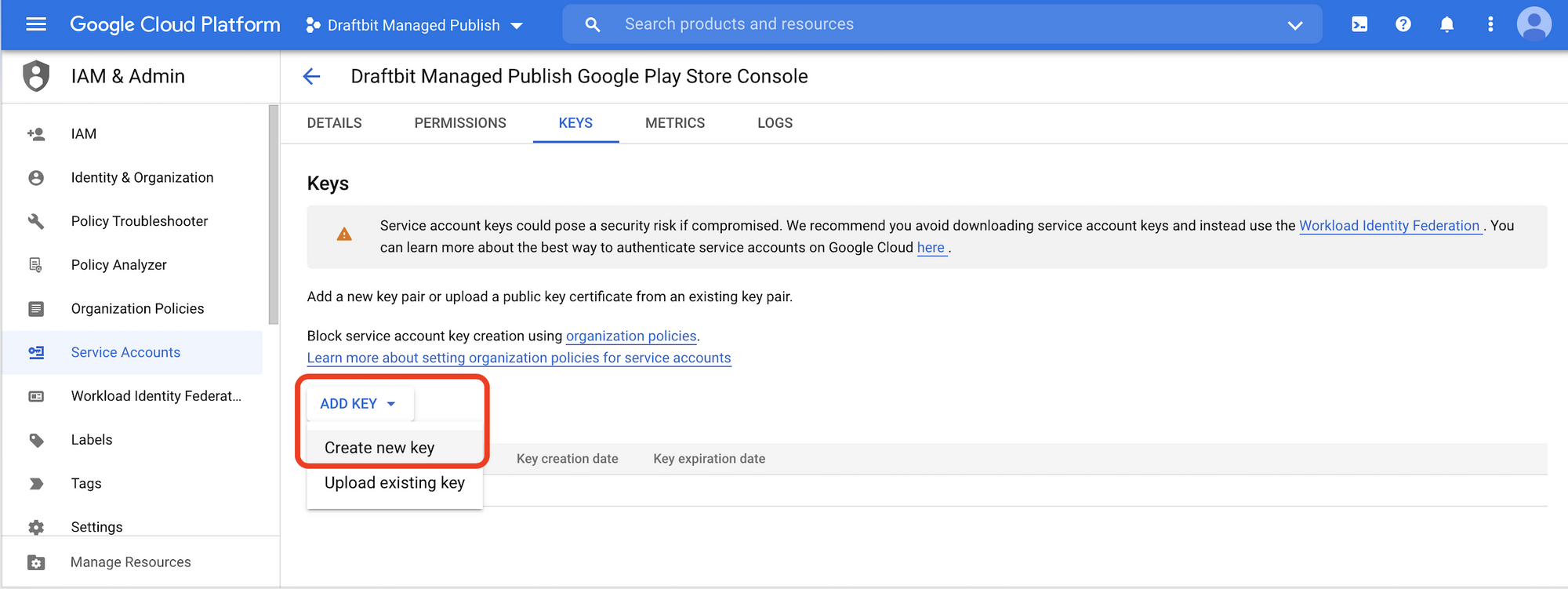Switch to the PERMISSIONS tab
The height and width of the screenshot is (589, 1568).
pyautogui.click(x=460, y=123)
